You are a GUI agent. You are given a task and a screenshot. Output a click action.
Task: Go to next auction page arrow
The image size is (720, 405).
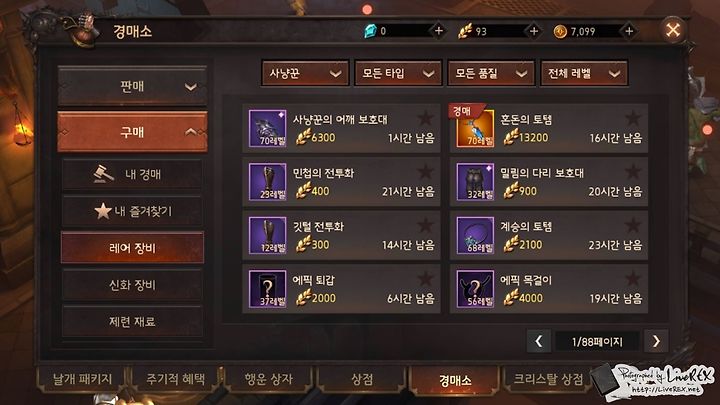(x=656, y=341)
